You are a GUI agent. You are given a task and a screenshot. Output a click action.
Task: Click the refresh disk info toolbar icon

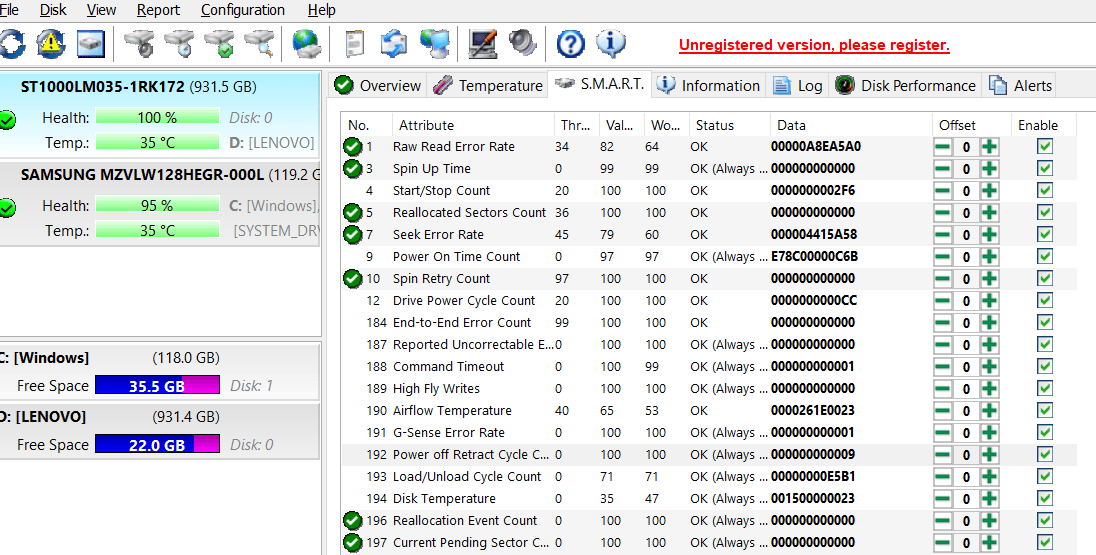[x=13, y=44]
